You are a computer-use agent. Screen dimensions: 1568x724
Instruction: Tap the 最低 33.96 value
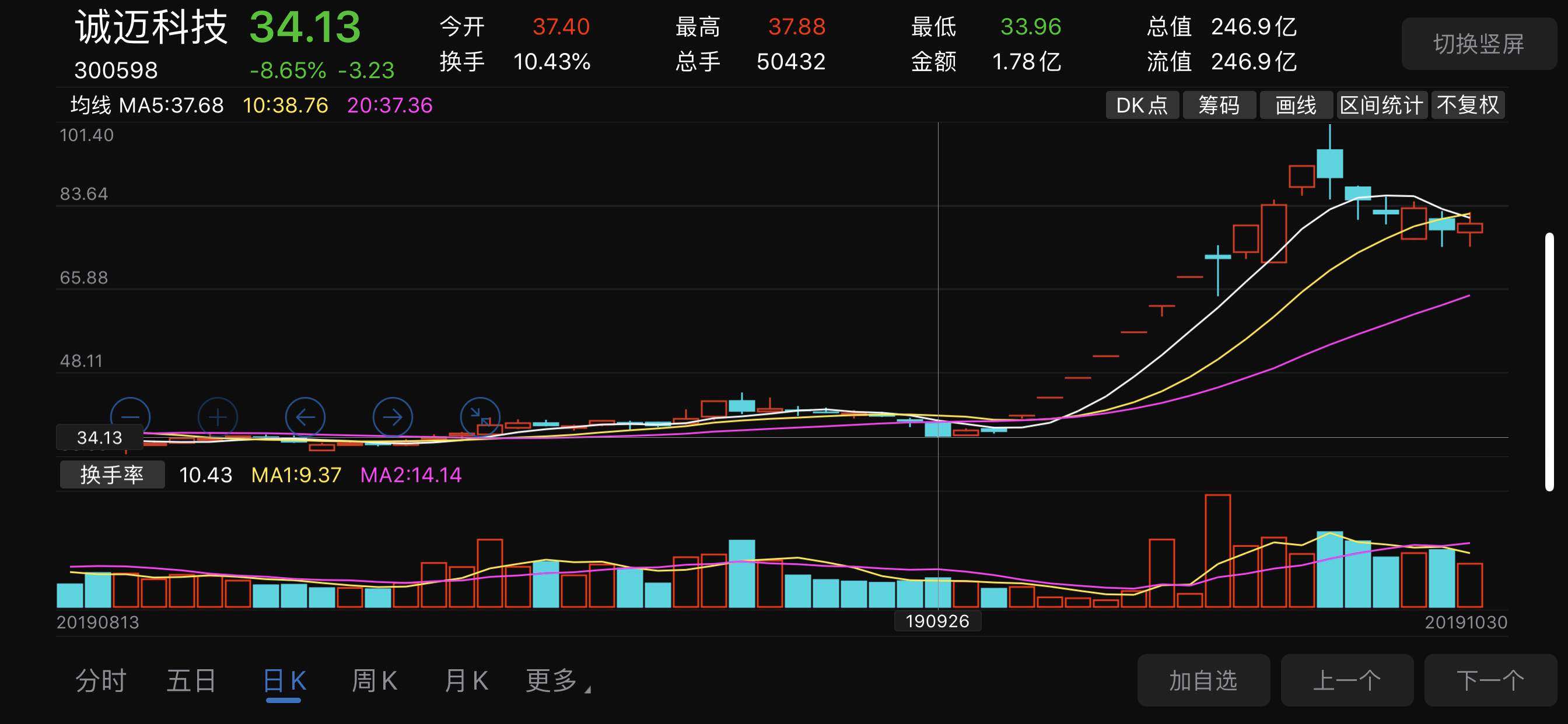1031,27
